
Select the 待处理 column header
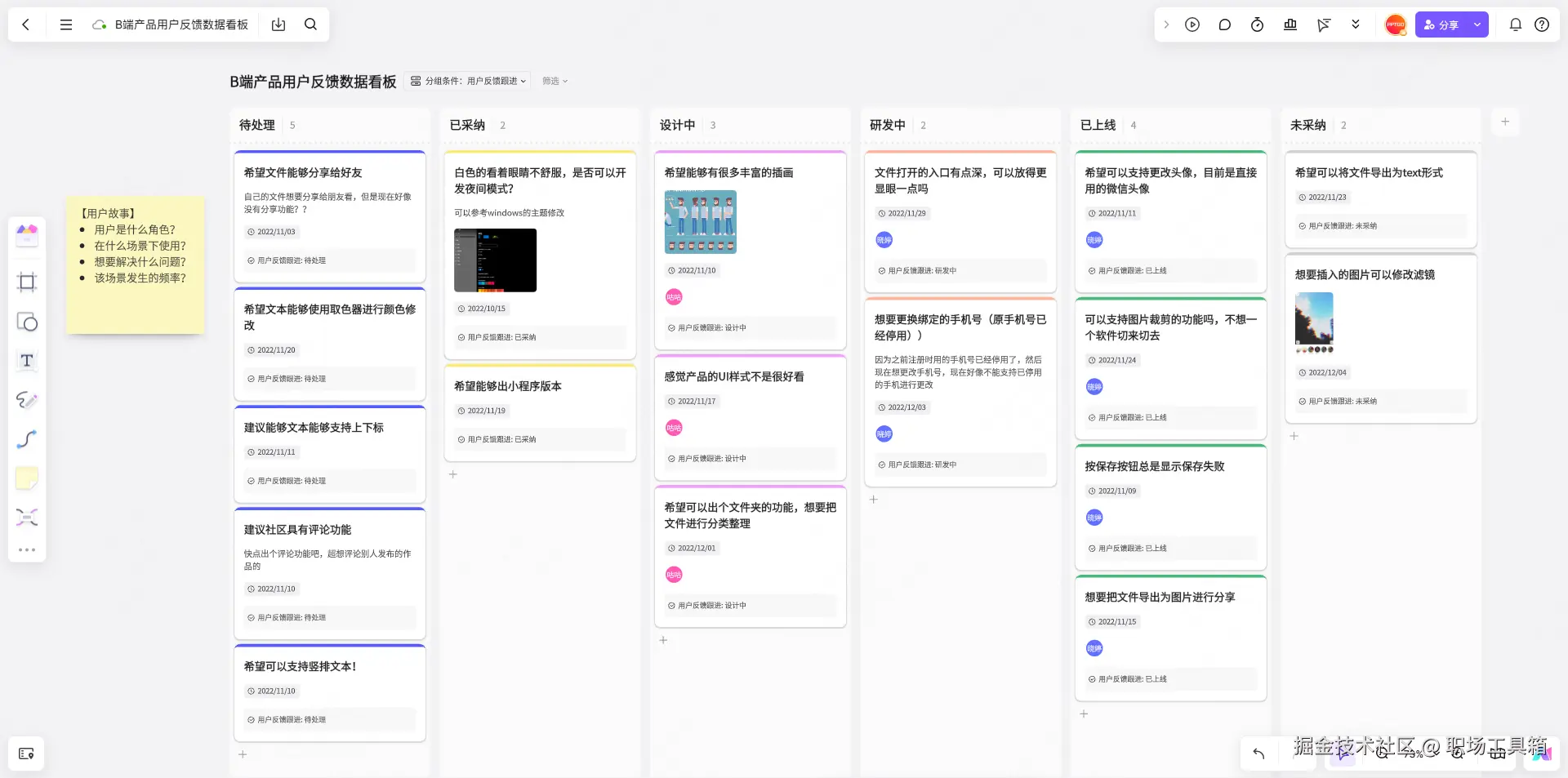[257, 125]
